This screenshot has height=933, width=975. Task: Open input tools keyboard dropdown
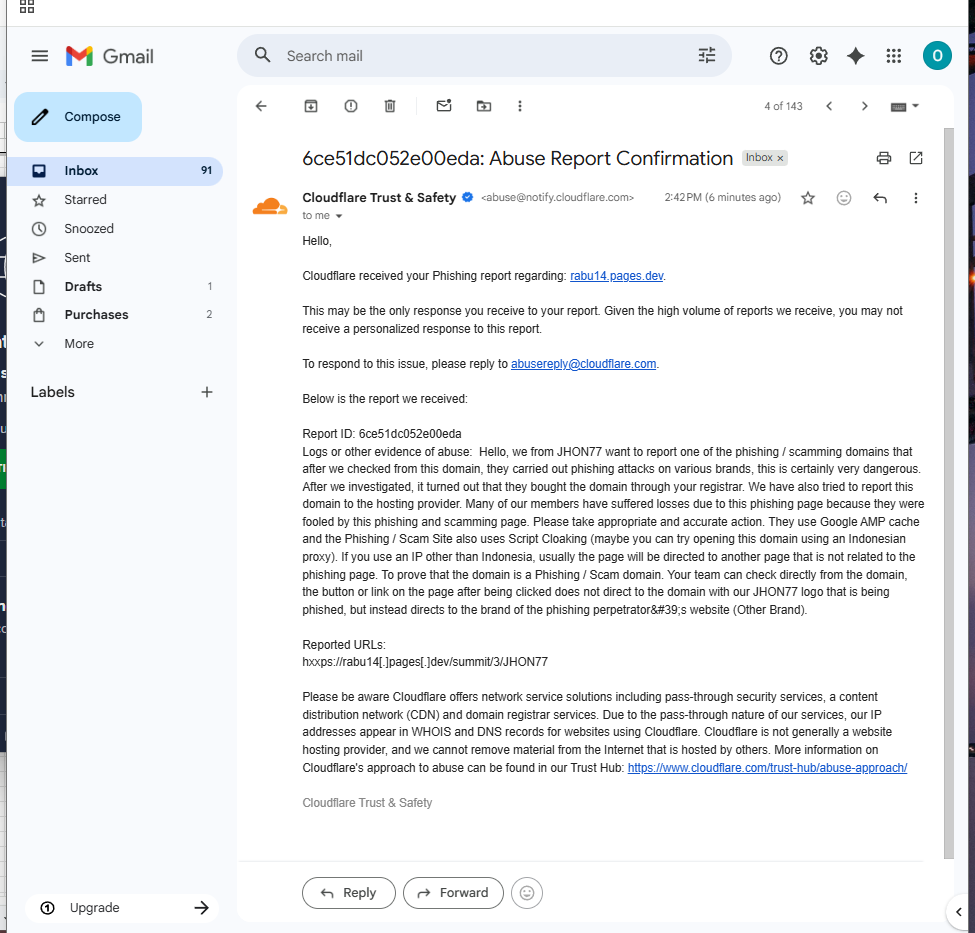pyautogui.click(x=904, y=106)
